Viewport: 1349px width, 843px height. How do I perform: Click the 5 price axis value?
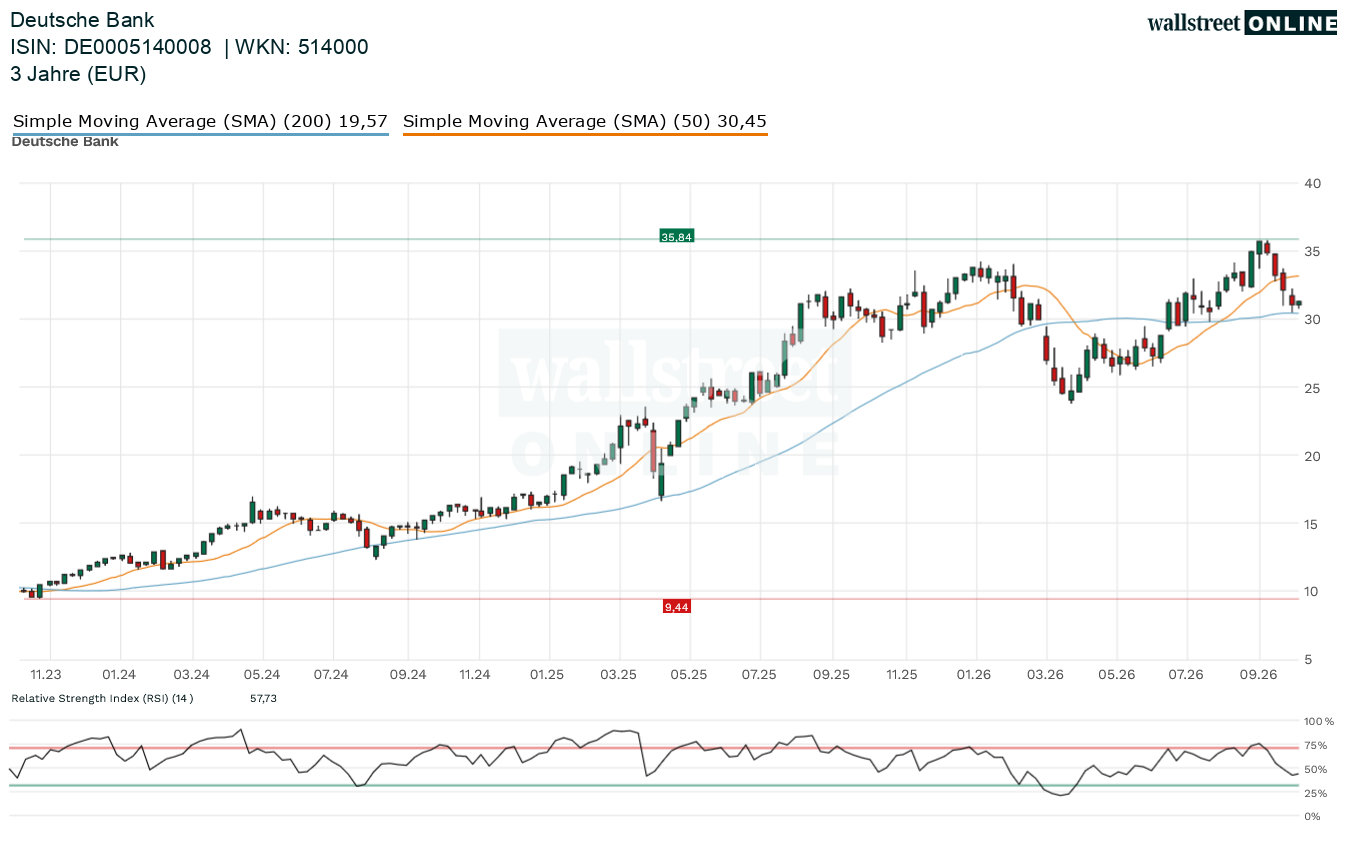pyautogui.click(x=1309, y=659)
